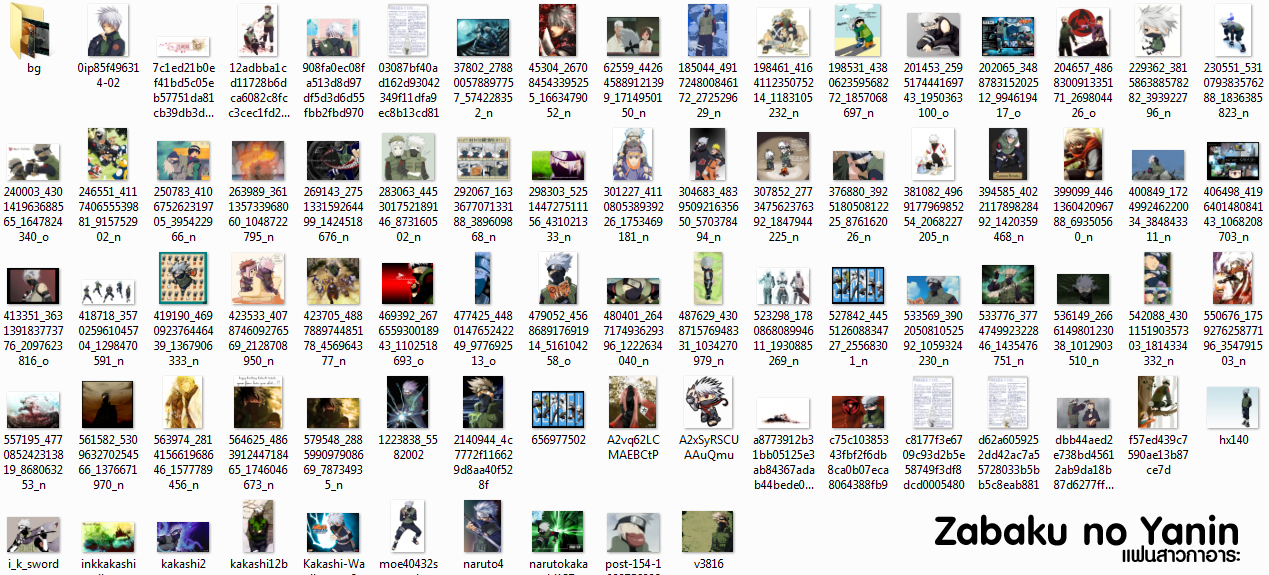
Task: Click the file name 399099_446
Action: pos(1083,215)
